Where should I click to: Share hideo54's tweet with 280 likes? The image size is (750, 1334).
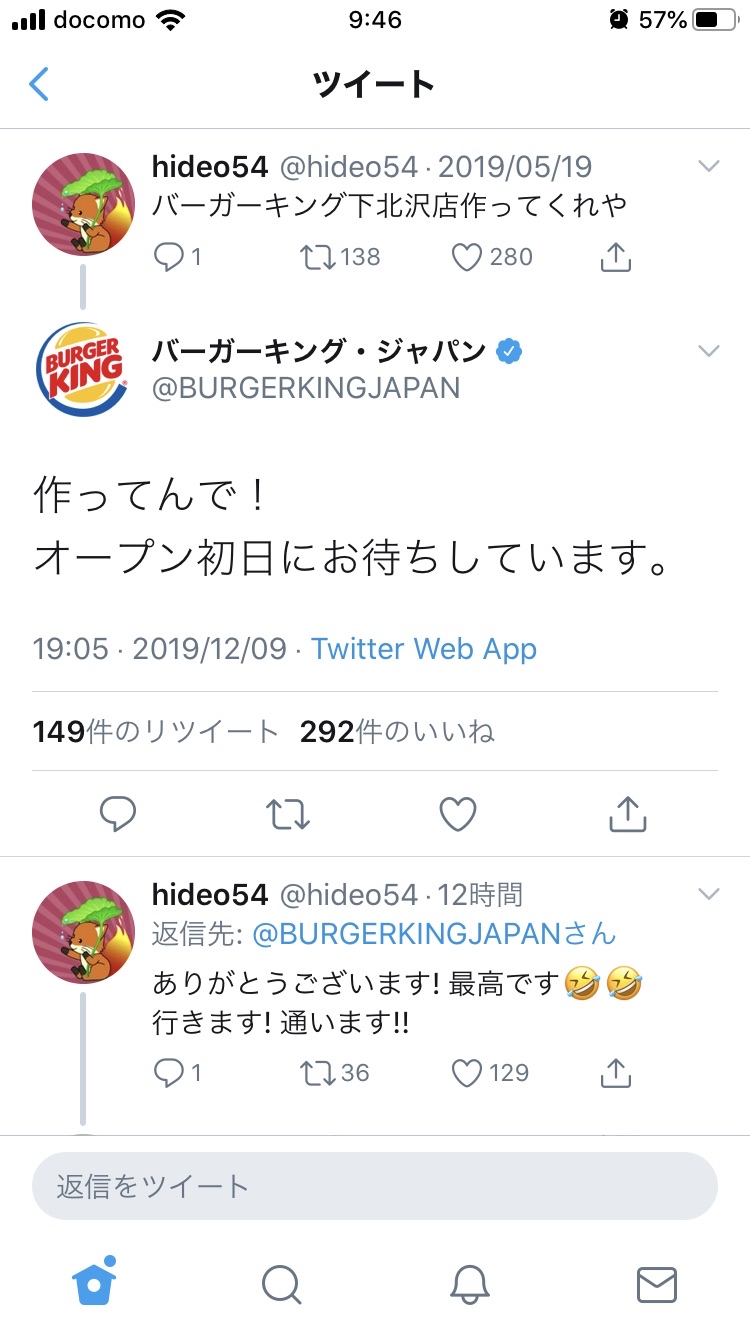tap(616, 257)
